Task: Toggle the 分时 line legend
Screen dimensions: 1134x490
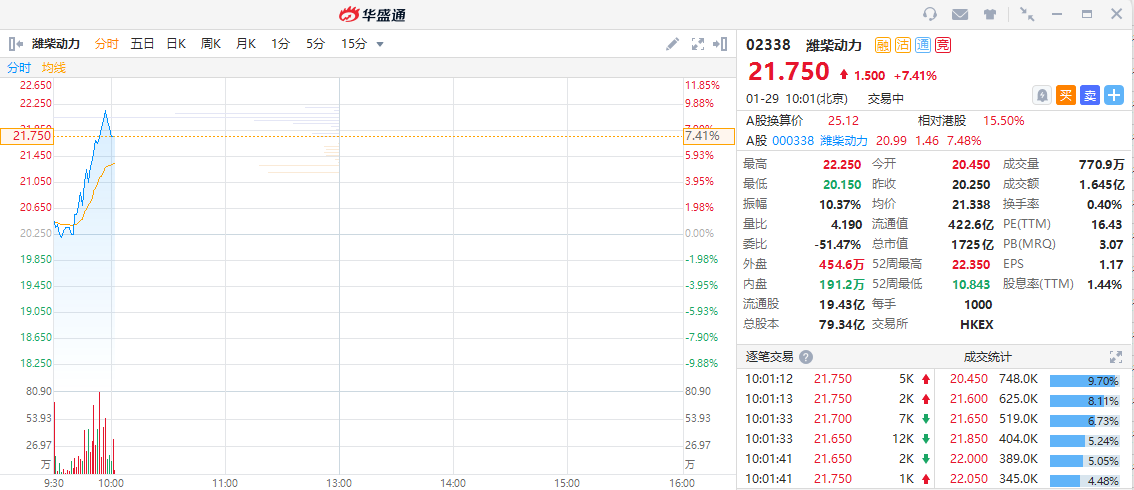Action: 20,68
